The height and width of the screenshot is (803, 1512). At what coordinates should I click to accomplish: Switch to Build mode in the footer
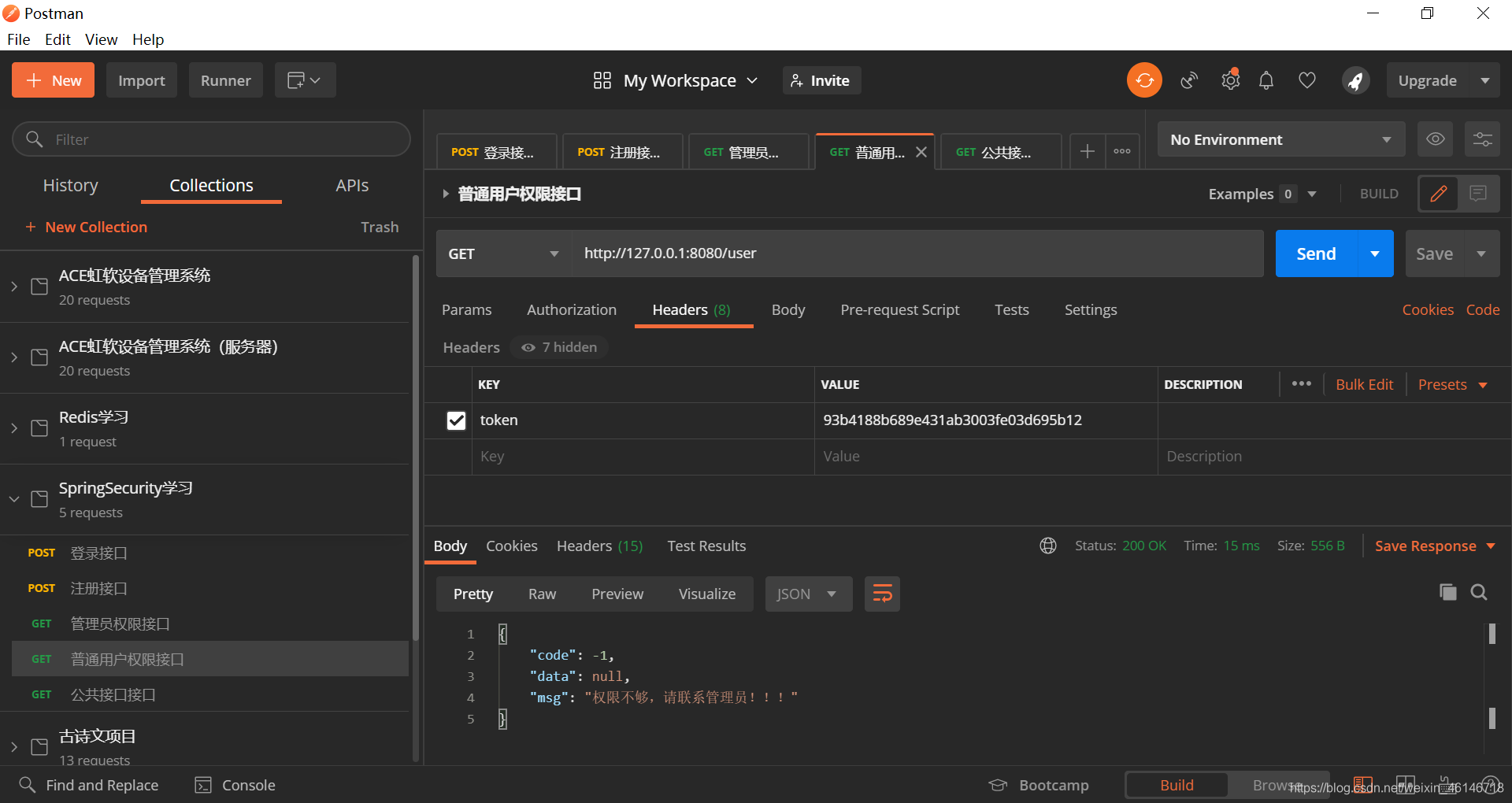1177,785
